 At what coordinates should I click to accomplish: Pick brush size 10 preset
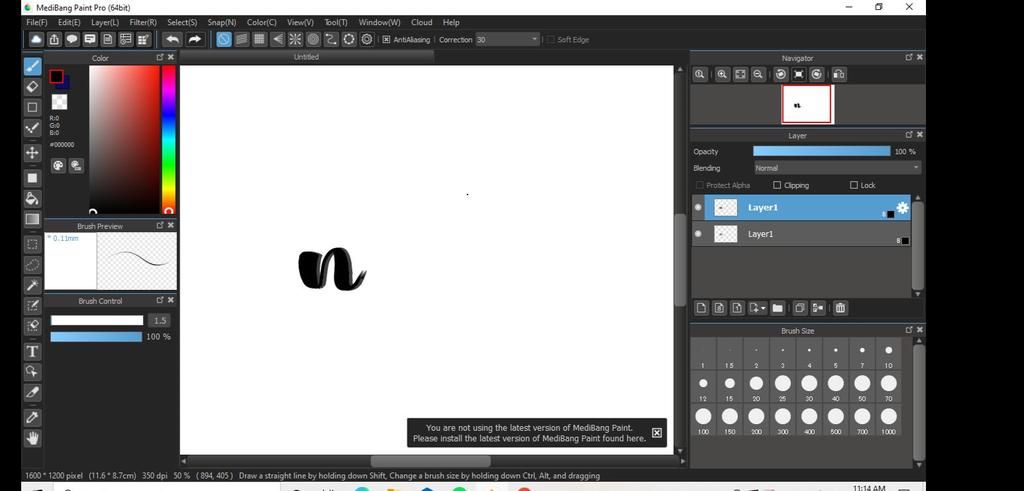coord(888,353)
